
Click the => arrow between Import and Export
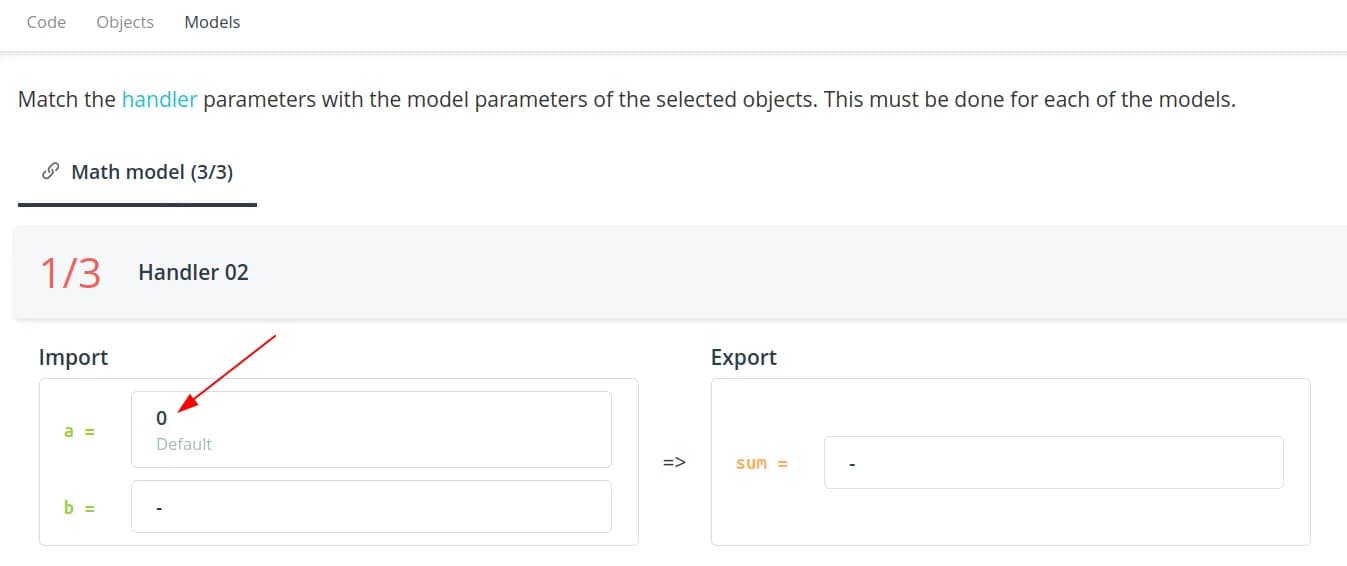(674, 463)
